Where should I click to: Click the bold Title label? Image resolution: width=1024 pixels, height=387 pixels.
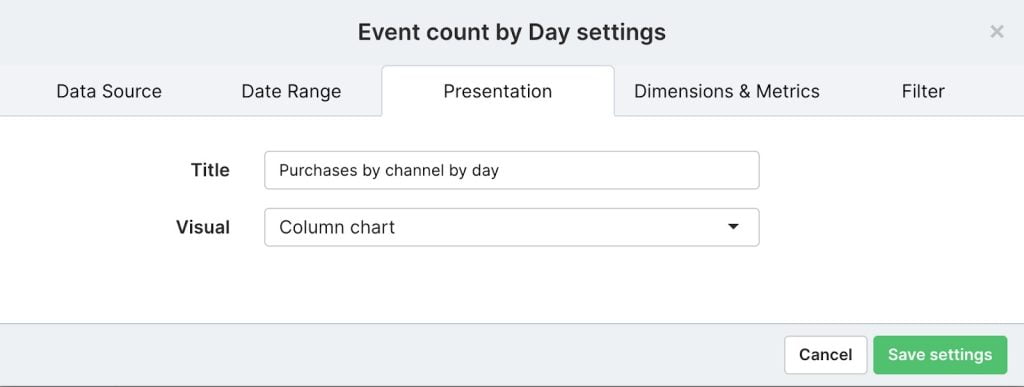pyautogui.click(x=210, y=170)
